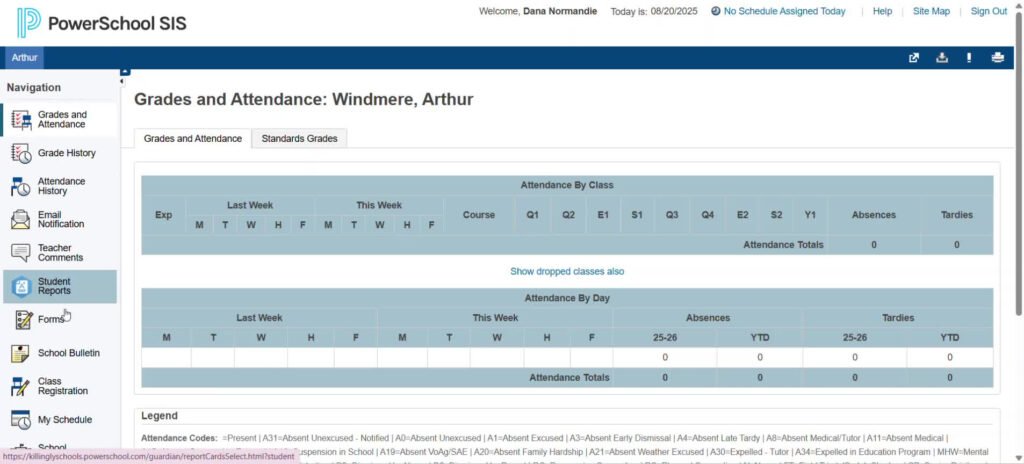Click the open-in-new-window icon in header bar
This screenshot has height=464, width=1024.
914,58
